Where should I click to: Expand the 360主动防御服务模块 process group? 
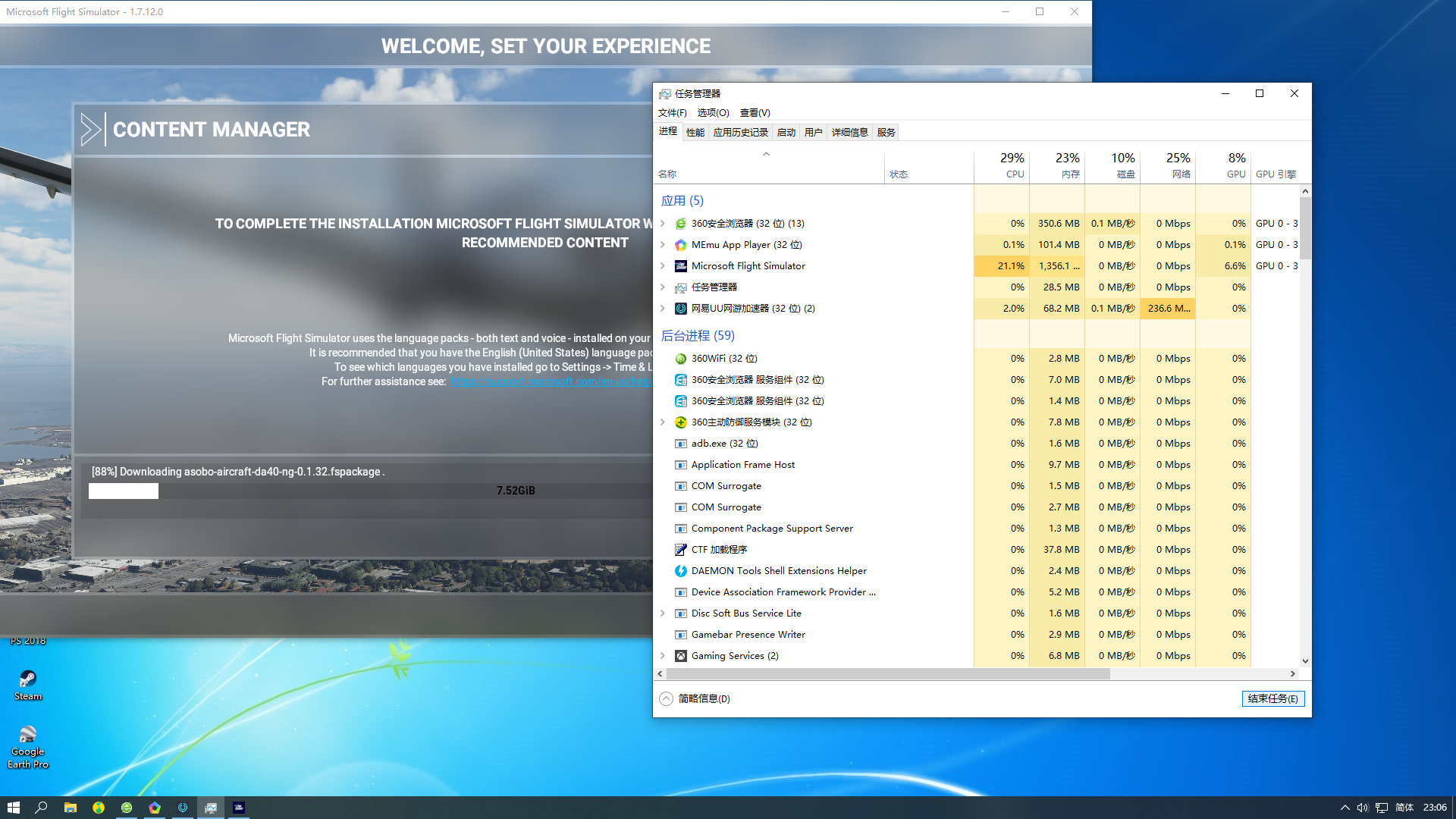(663, 422)
